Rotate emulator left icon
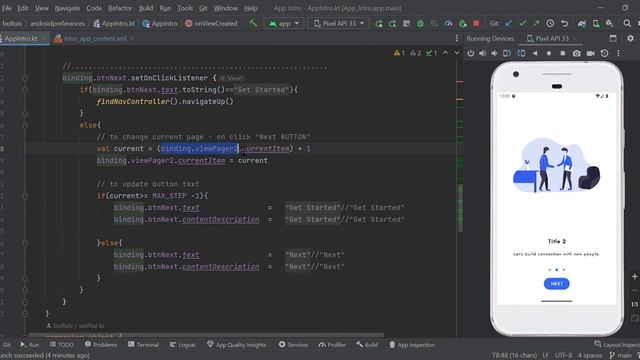This screenshot has height=360, width=640. click(x=507, y=53)
